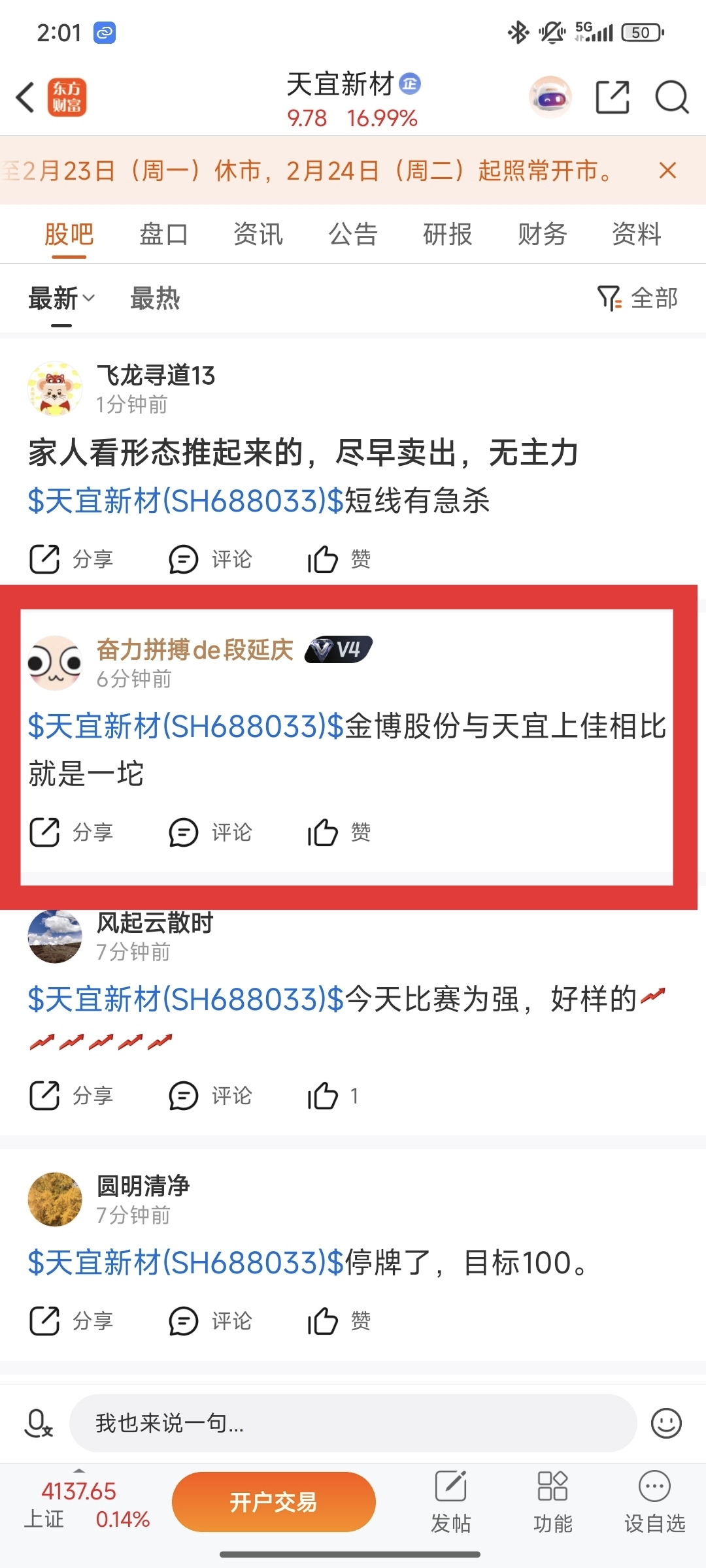Open $天宜新材(SH688033)$ link in 圆明清净 post
706x1568 pixels.
coord(186,1263)
